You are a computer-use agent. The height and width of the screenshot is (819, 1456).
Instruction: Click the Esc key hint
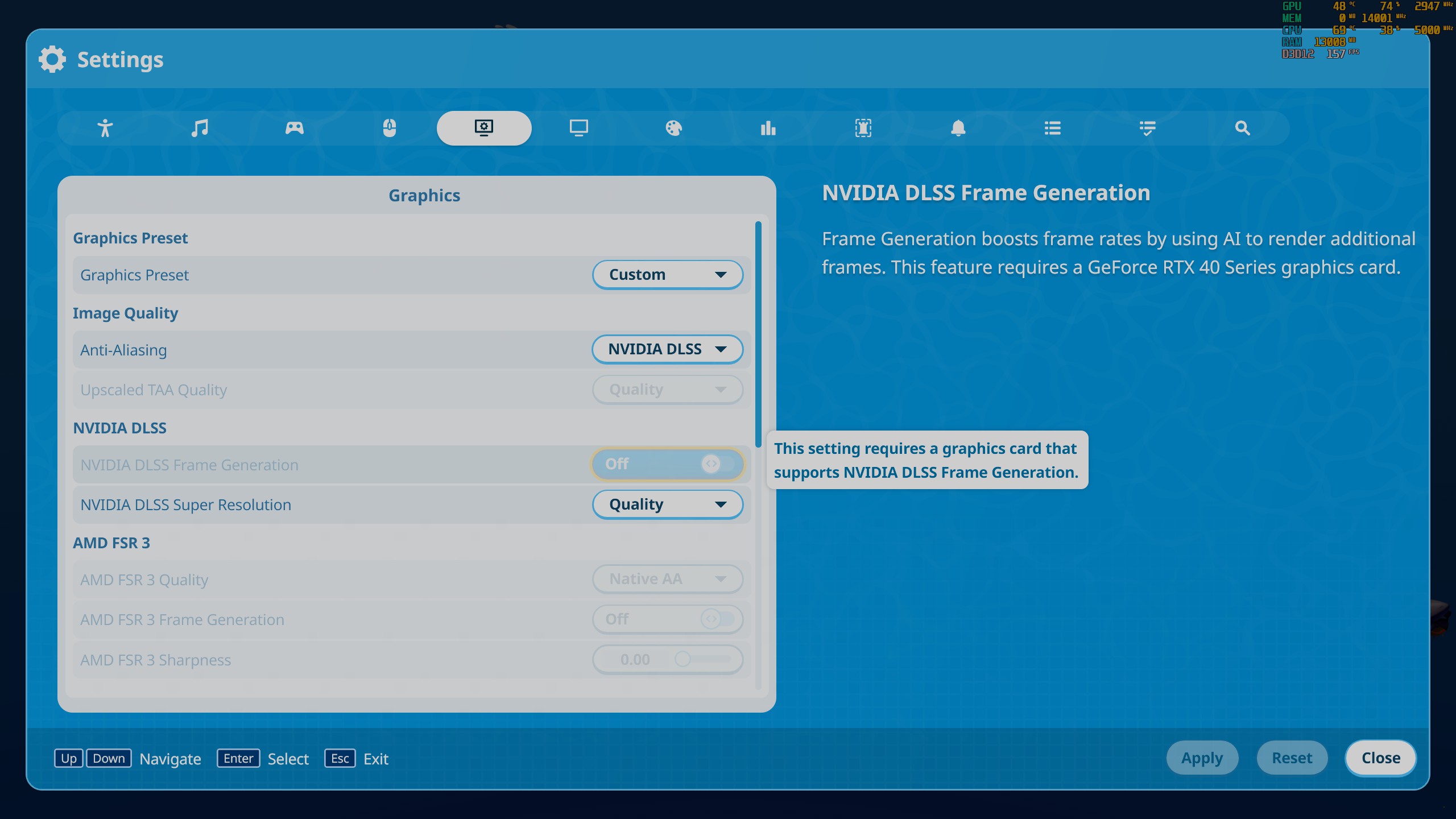[x=340, y=758]
